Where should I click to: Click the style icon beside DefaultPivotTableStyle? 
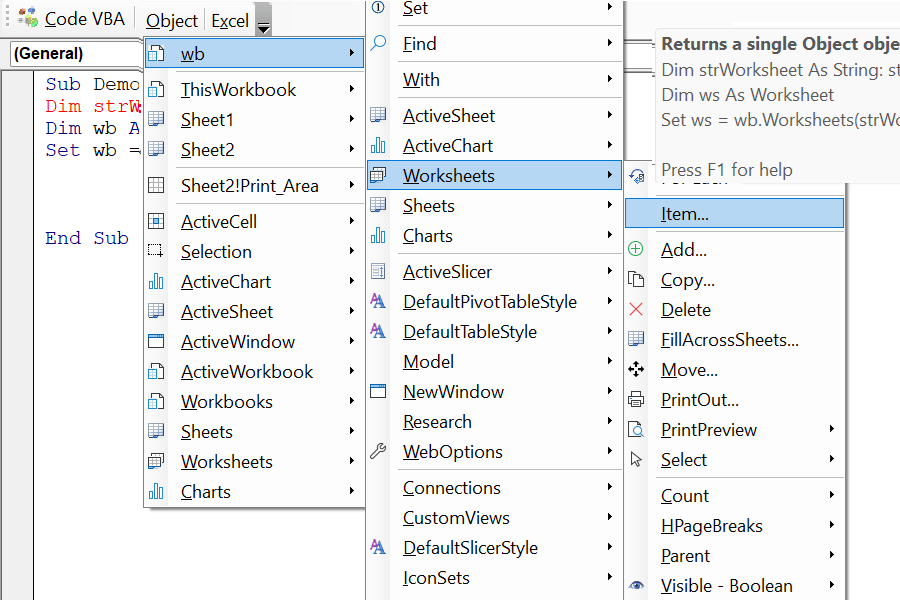(378, 301)
